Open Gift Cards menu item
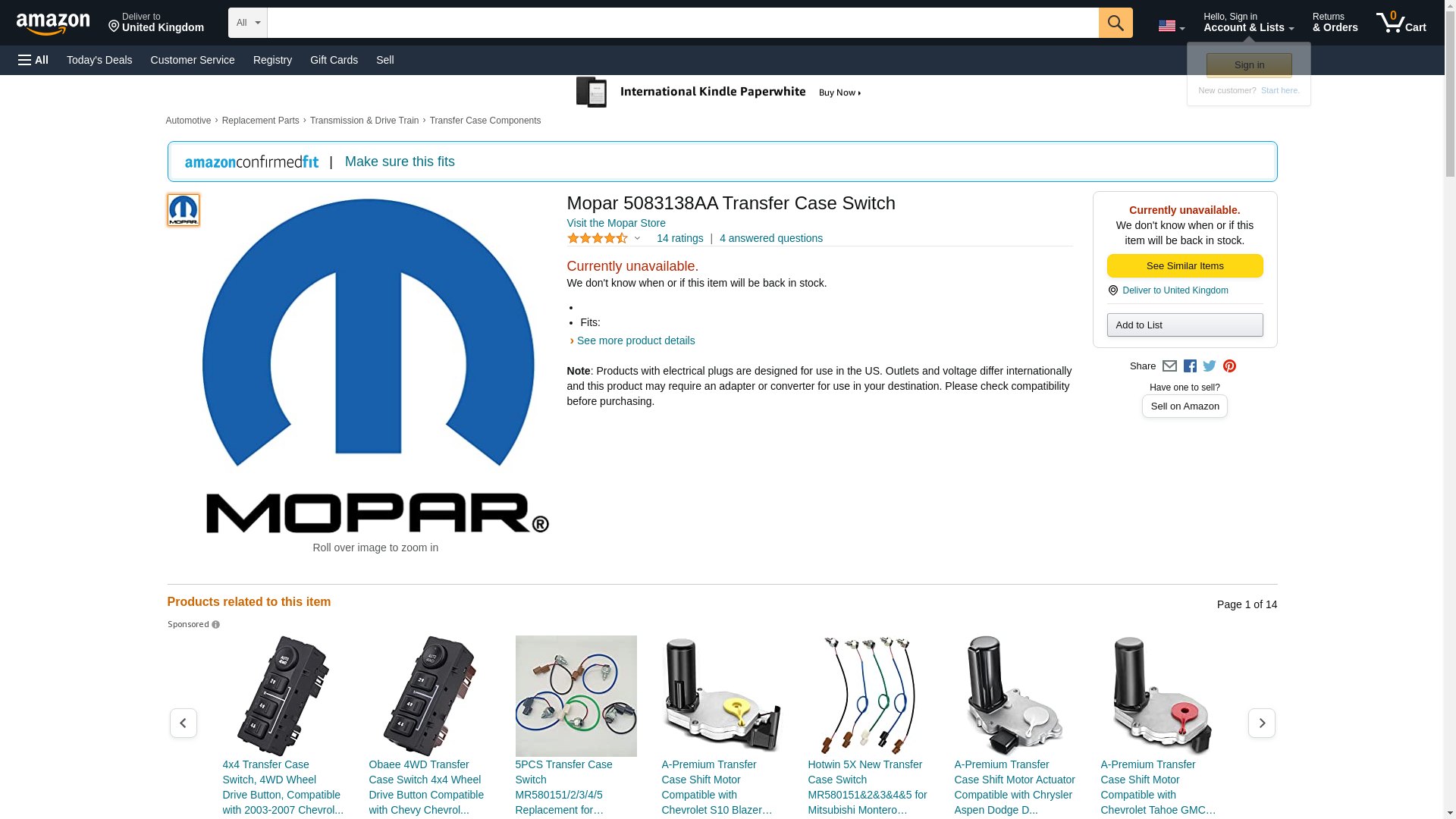 tap(334, 60)
